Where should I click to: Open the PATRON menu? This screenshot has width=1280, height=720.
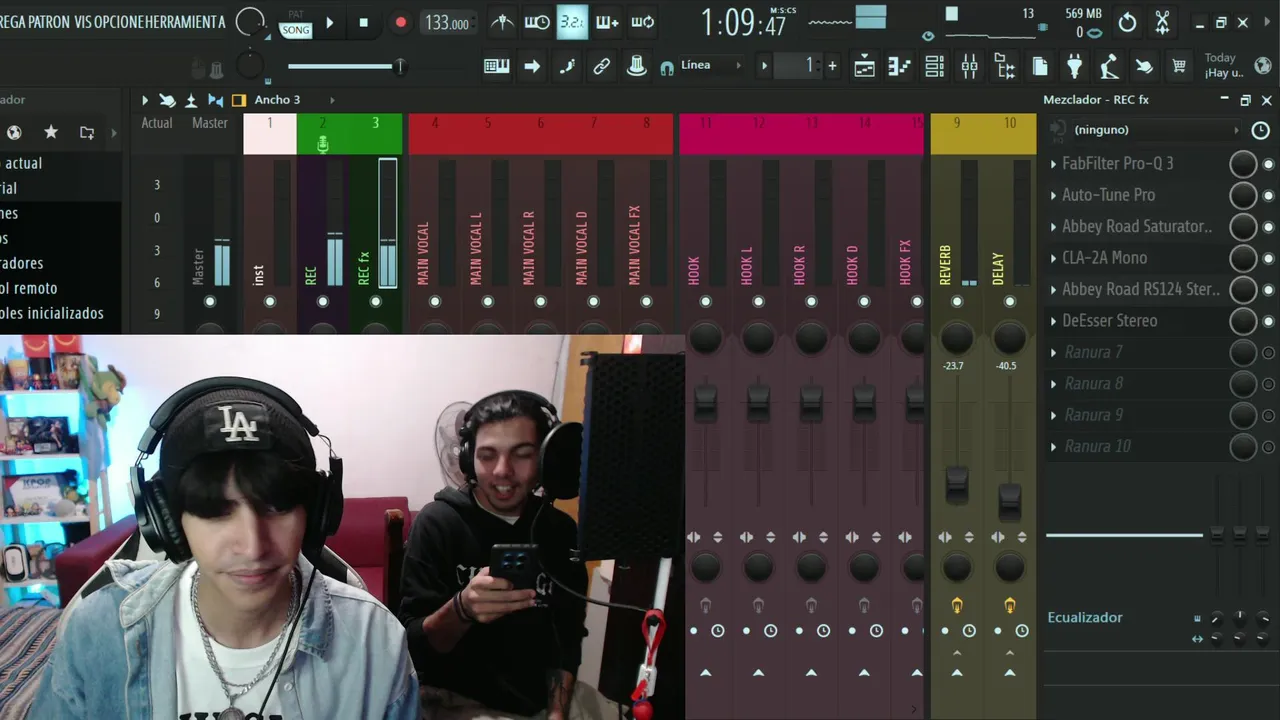pos(48,22)
